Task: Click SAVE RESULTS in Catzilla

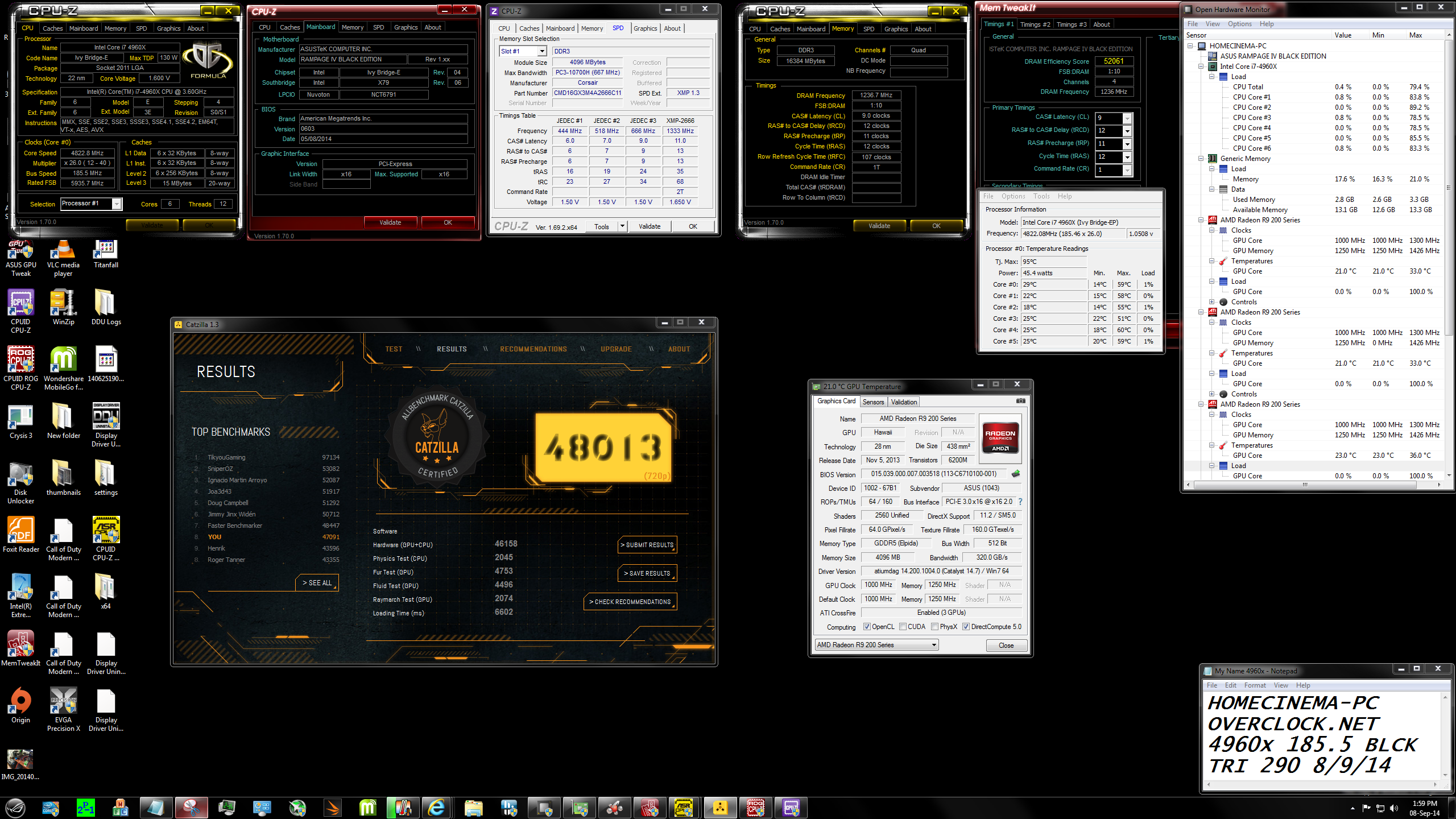Action: (647, 573)
